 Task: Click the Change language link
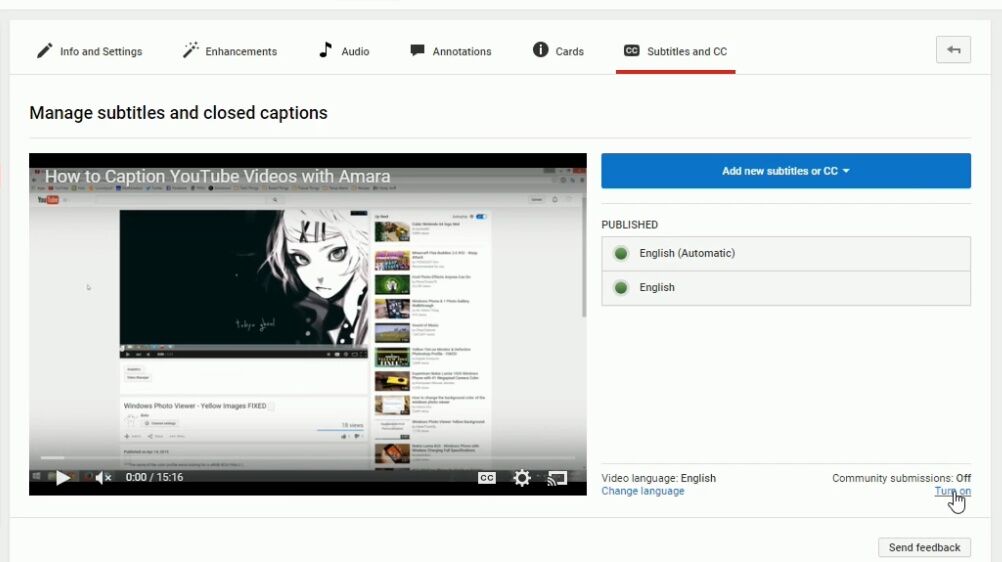(x=643, y=491)
